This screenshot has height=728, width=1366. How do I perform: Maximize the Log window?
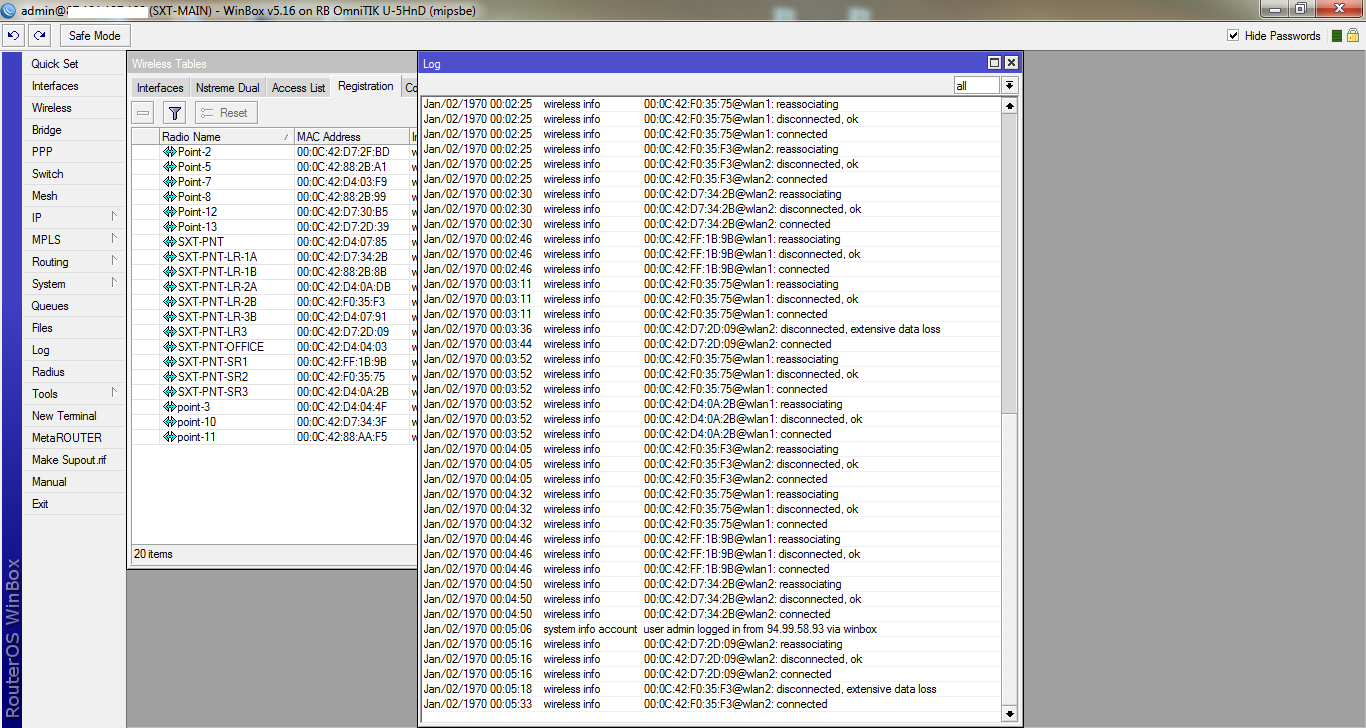(x=994, y=62)
